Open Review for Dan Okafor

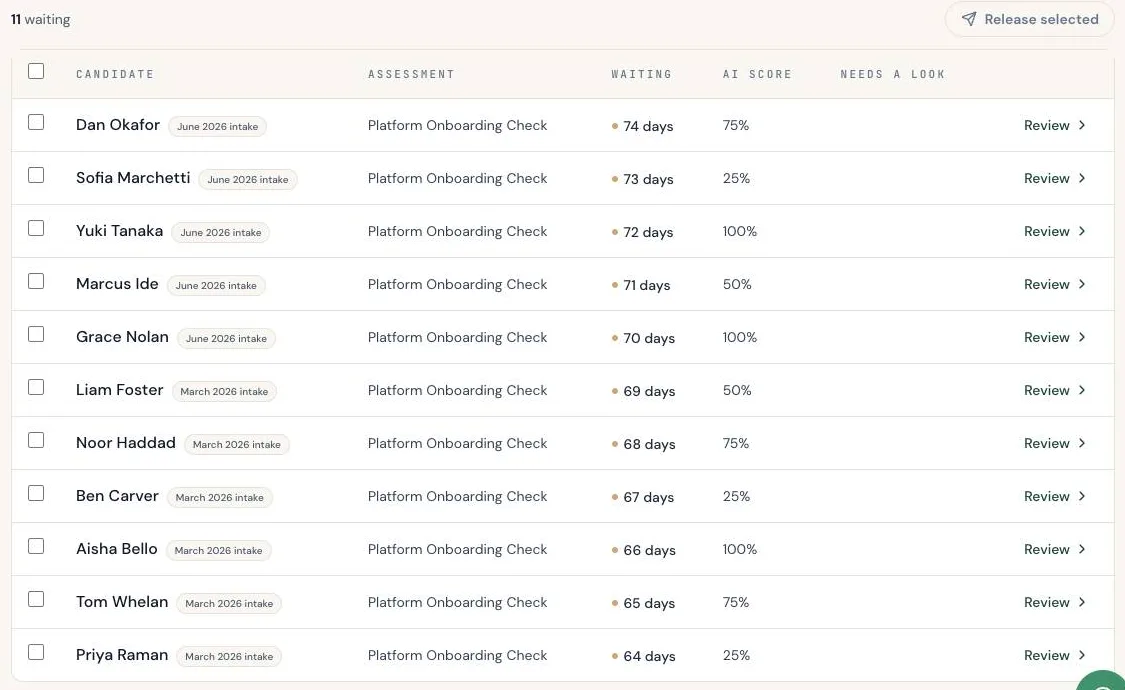(1054, 126)
